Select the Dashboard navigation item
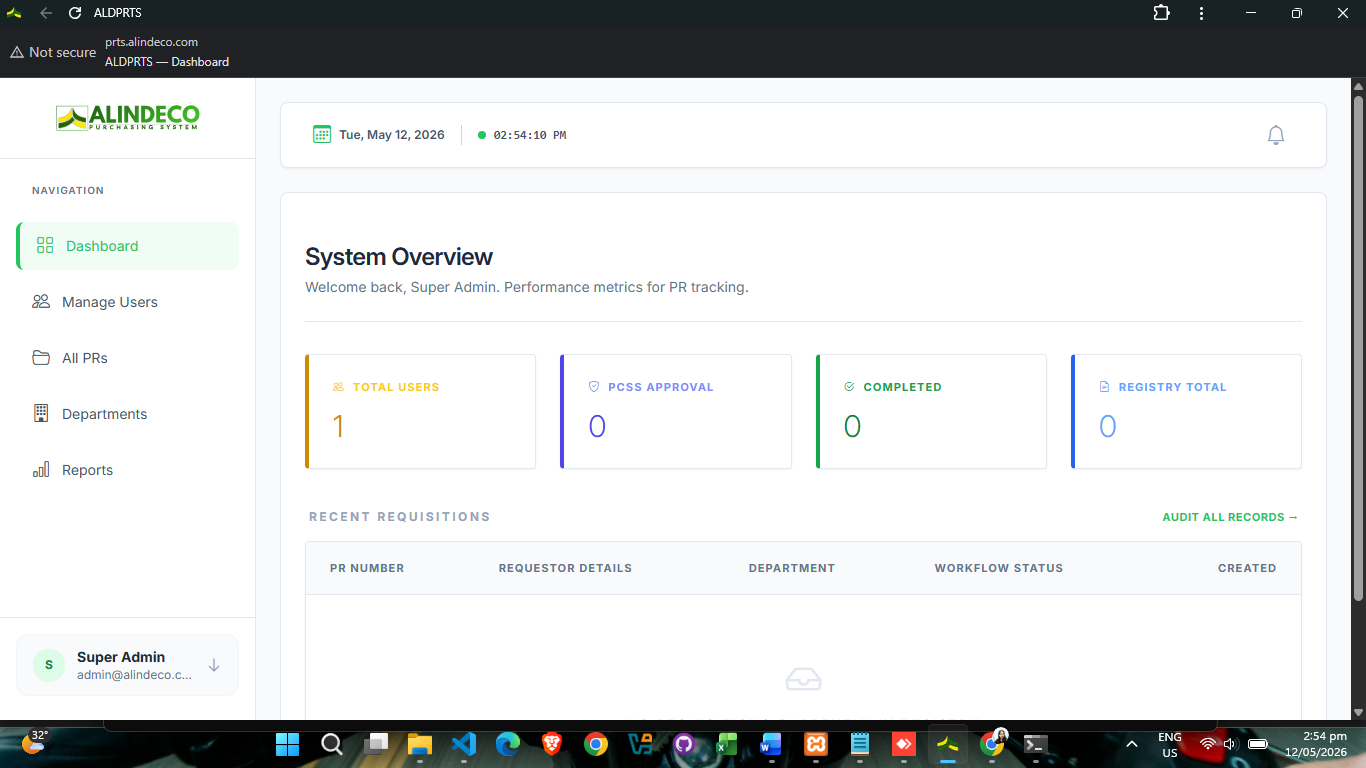This screenshot has height=768, width=1366. (128, 246)
